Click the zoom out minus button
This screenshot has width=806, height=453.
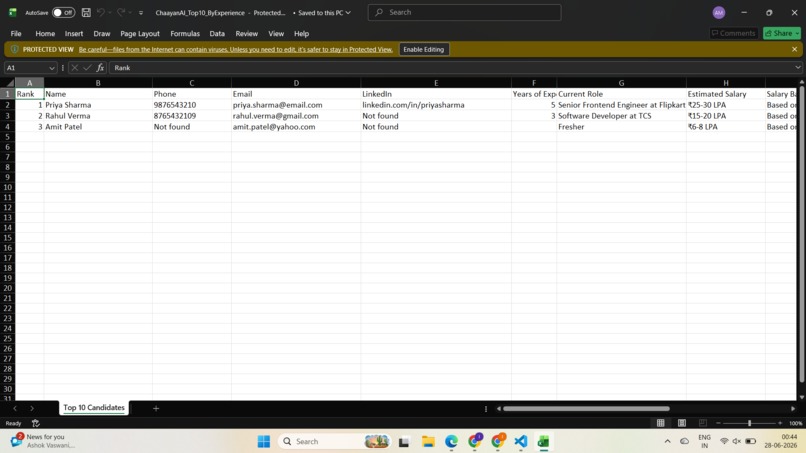(x=718, y=423)
